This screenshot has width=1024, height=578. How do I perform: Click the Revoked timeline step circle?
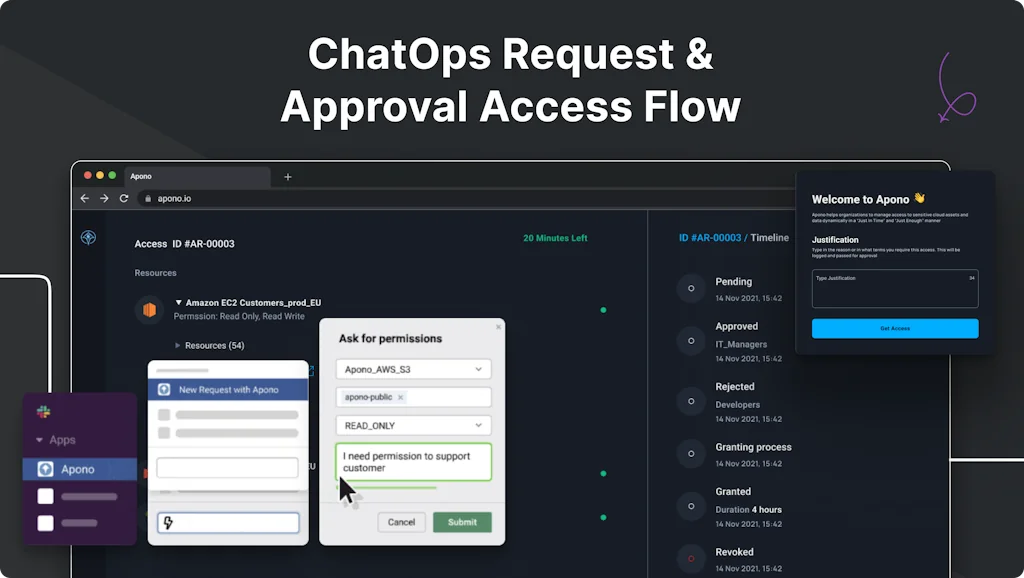691,558
